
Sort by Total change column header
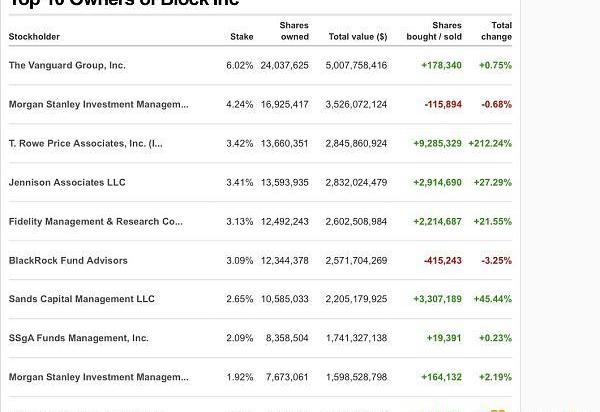(495, 31)
